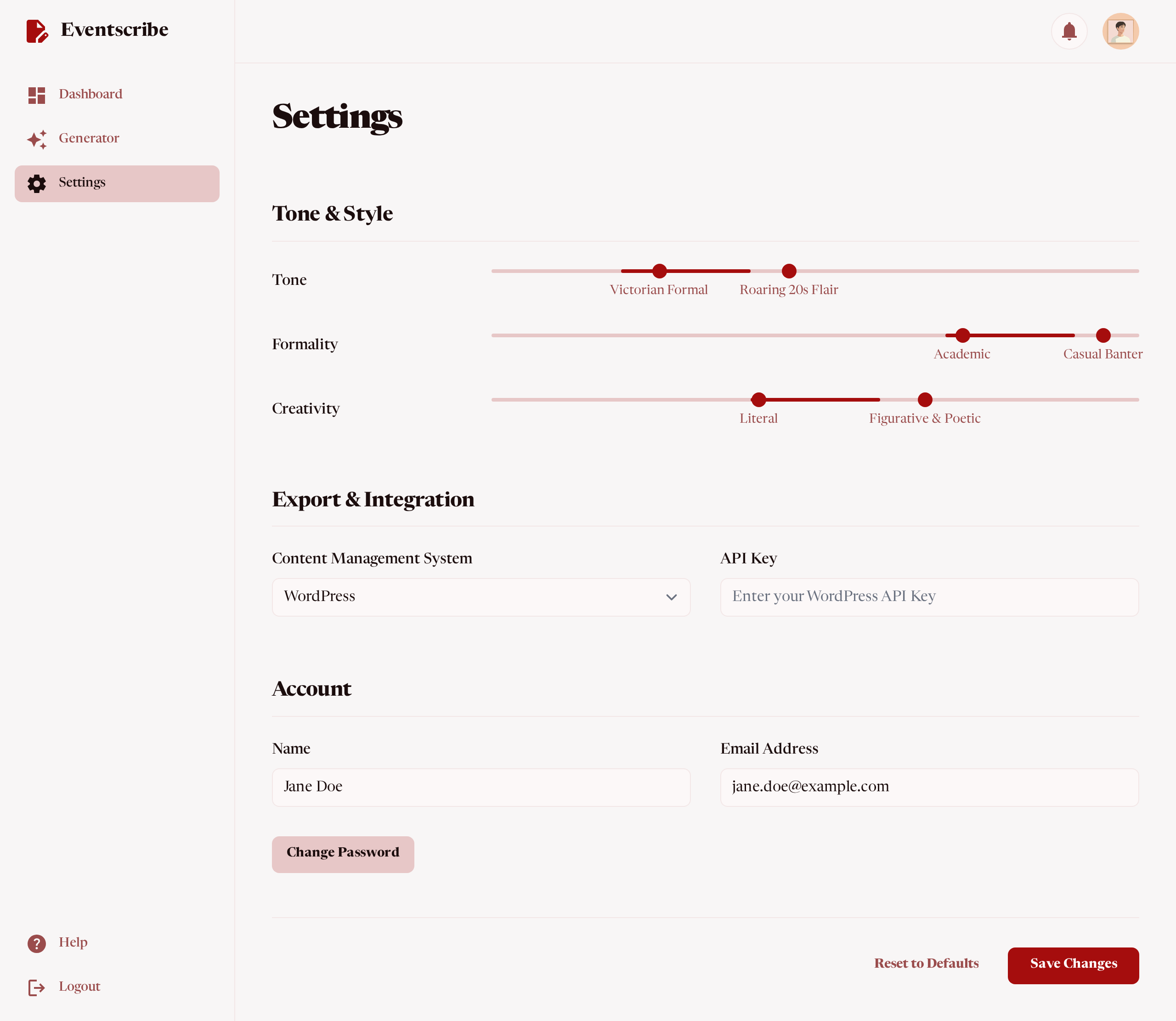Image resolution: width=1176 pixels, height=1021 pixels.
Task: Click the Enter your WordPress API Key field
Action: (x=928, y=596)
